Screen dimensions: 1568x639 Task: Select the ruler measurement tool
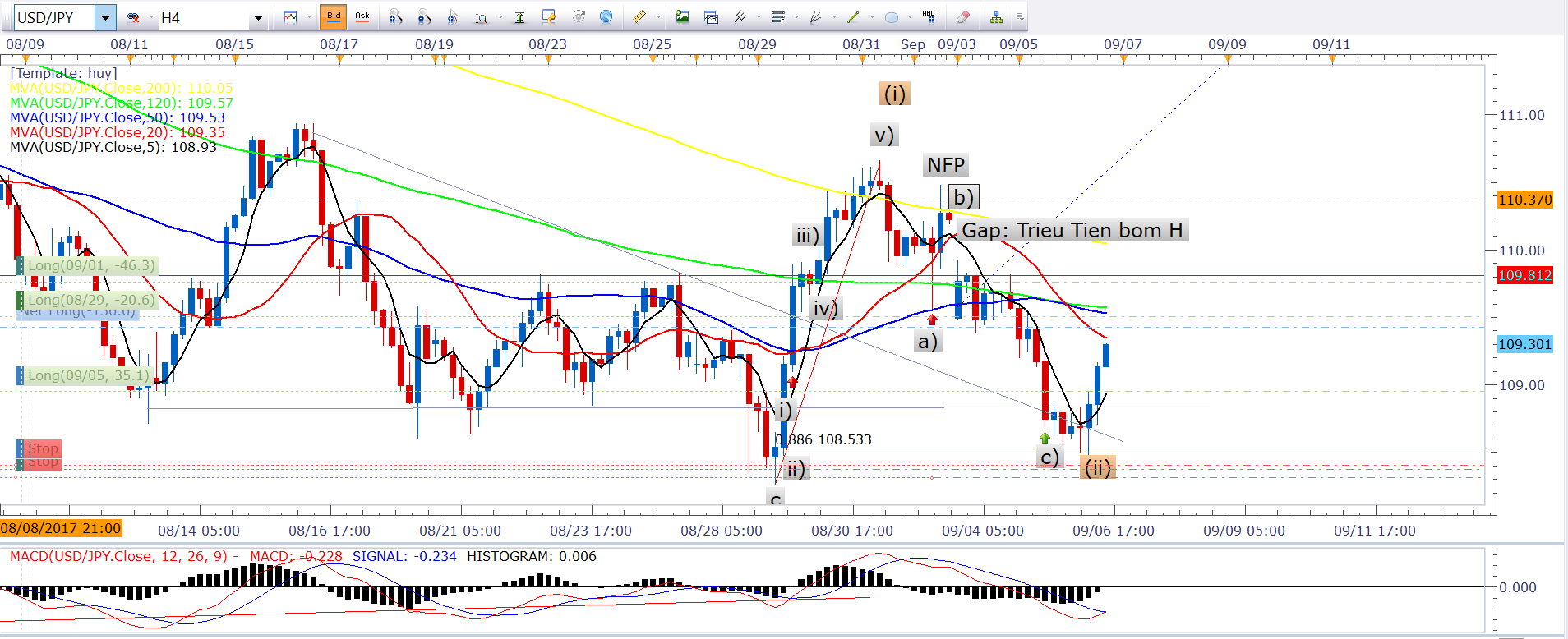point(639,17)
